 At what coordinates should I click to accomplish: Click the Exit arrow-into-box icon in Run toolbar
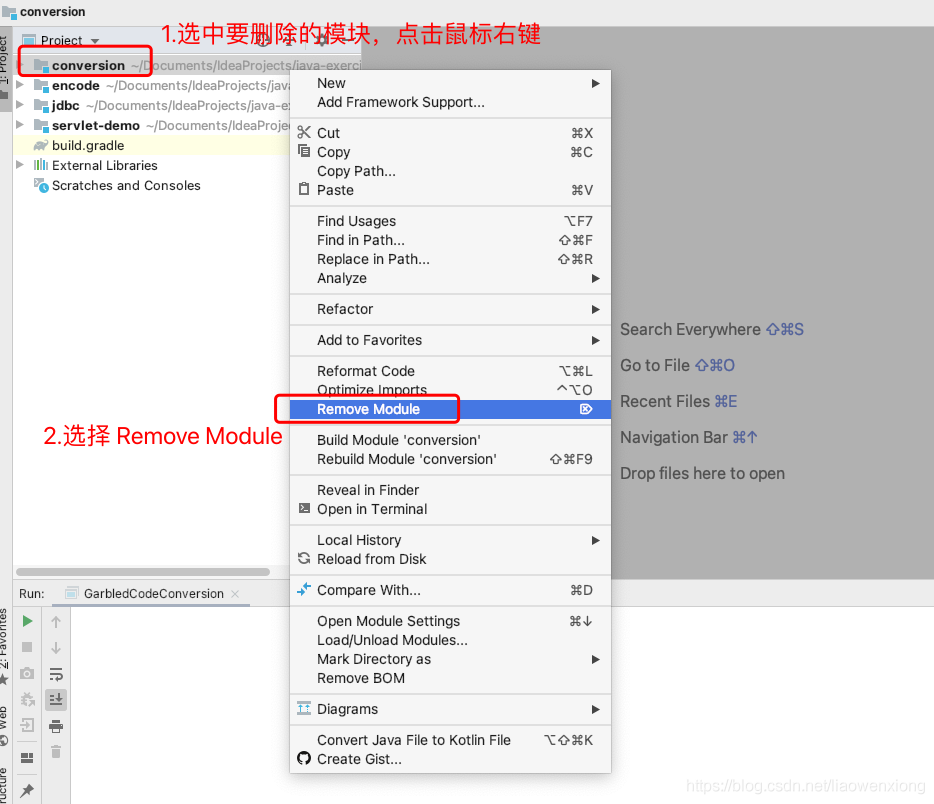[27, 725]
